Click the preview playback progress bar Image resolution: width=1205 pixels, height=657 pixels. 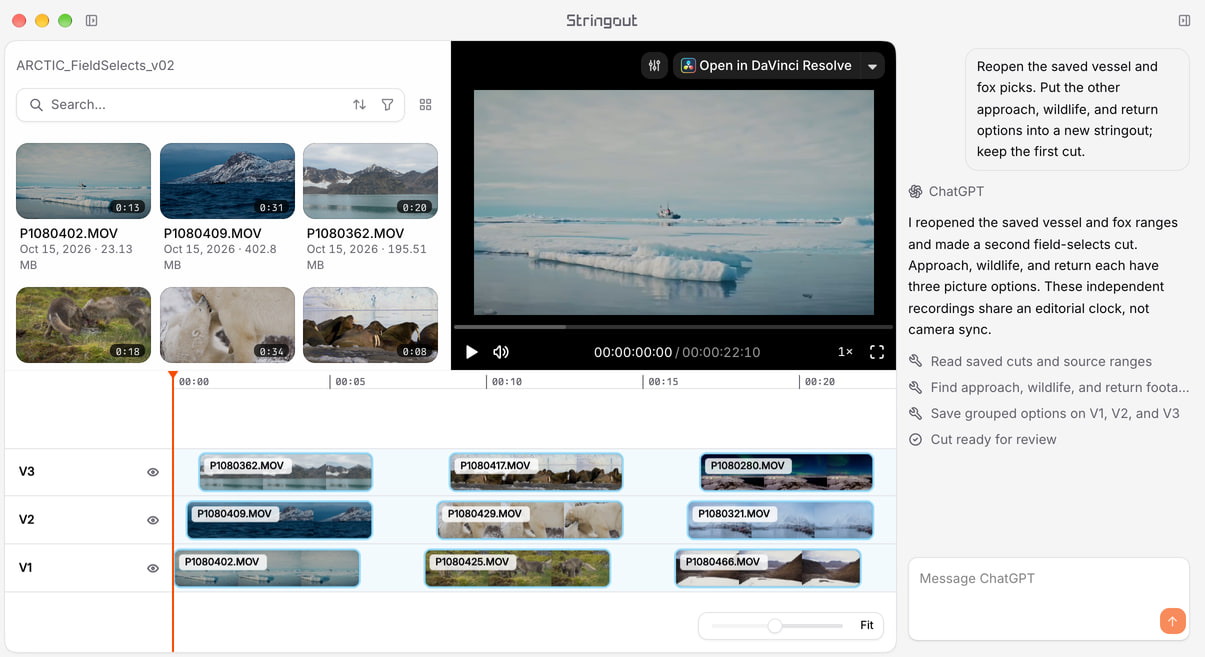(673, 327)
